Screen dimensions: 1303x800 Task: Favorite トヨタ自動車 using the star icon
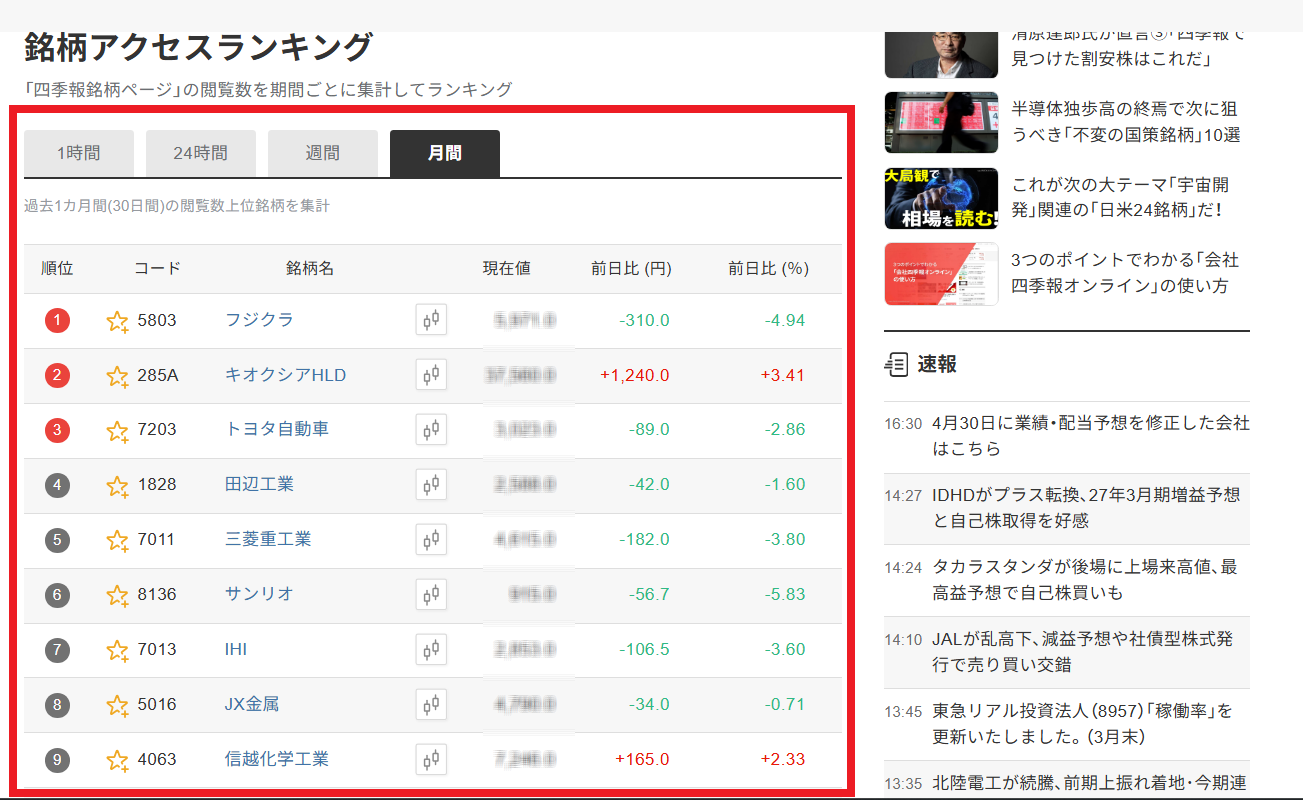118,430
